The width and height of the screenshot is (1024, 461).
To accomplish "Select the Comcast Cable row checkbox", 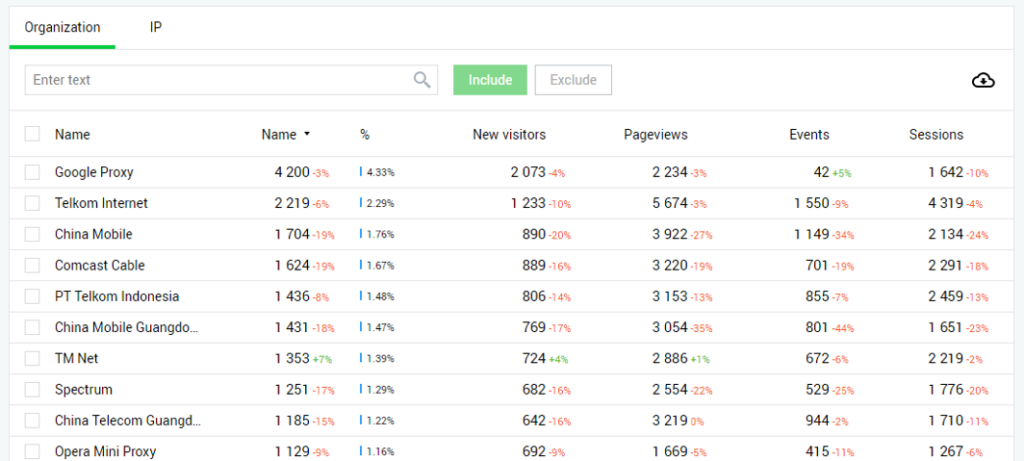I will point(32,265).
